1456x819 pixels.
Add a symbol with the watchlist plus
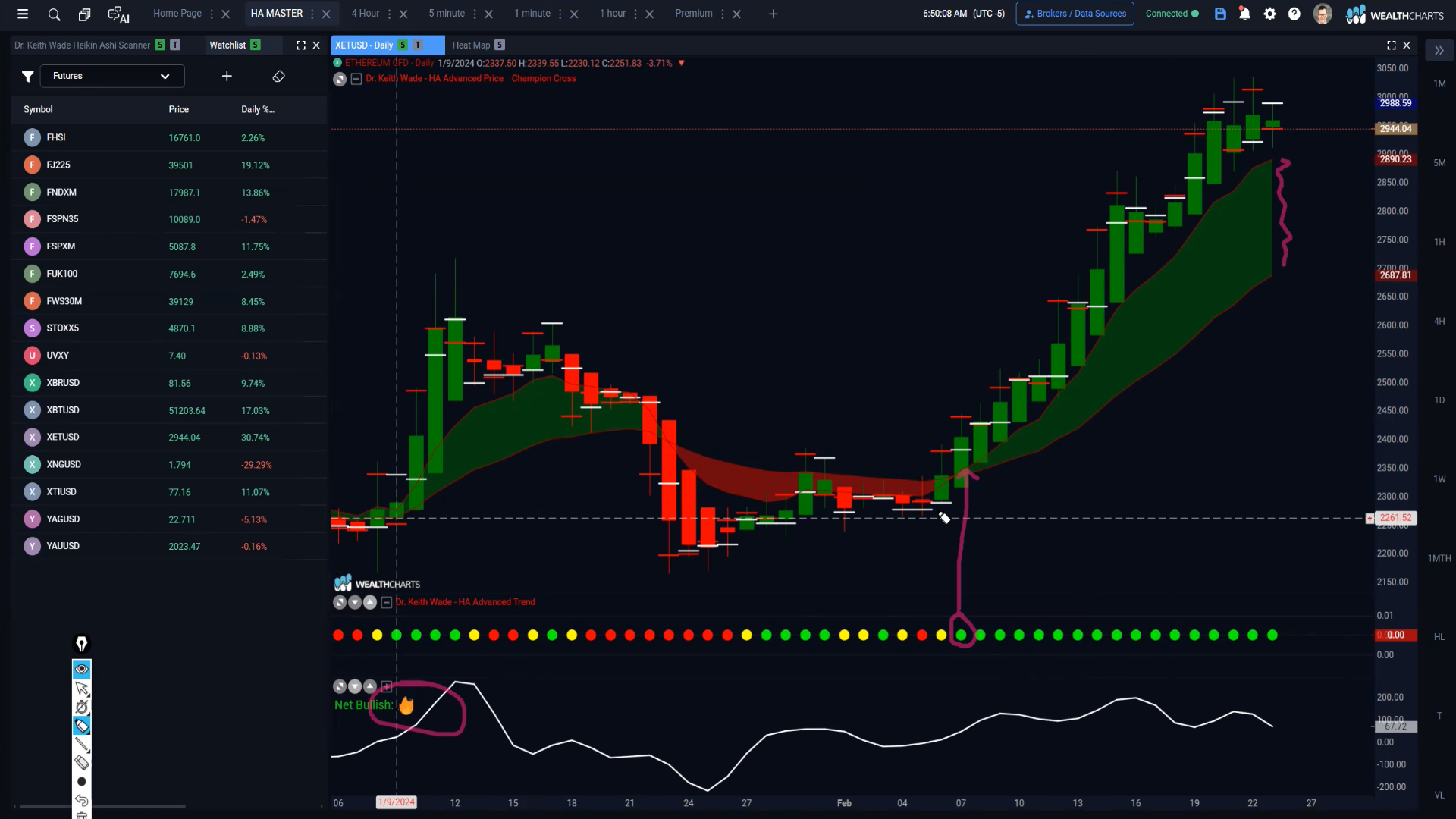click(x=227, y=76)
